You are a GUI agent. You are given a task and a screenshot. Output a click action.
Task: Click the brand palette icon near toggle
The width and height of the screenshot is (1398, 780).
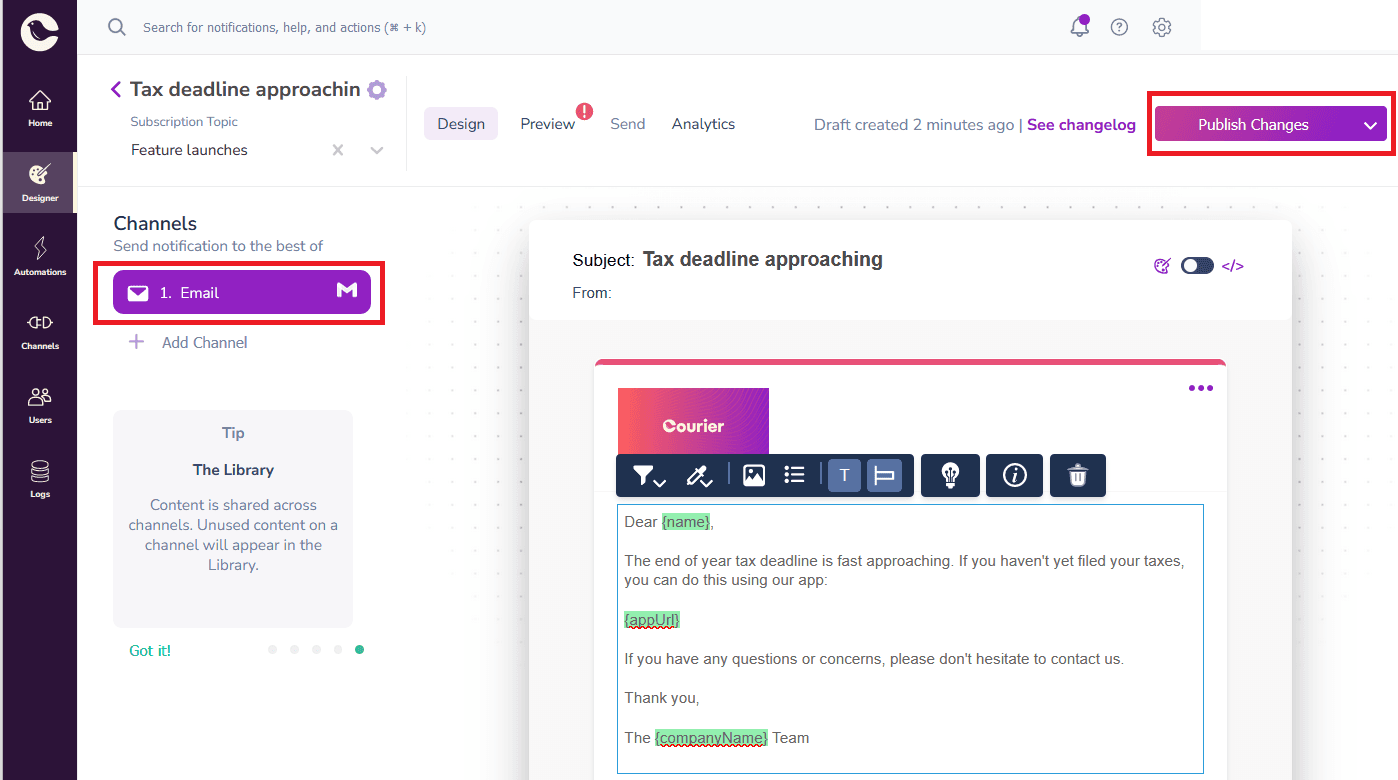[x=1162, y=266]
